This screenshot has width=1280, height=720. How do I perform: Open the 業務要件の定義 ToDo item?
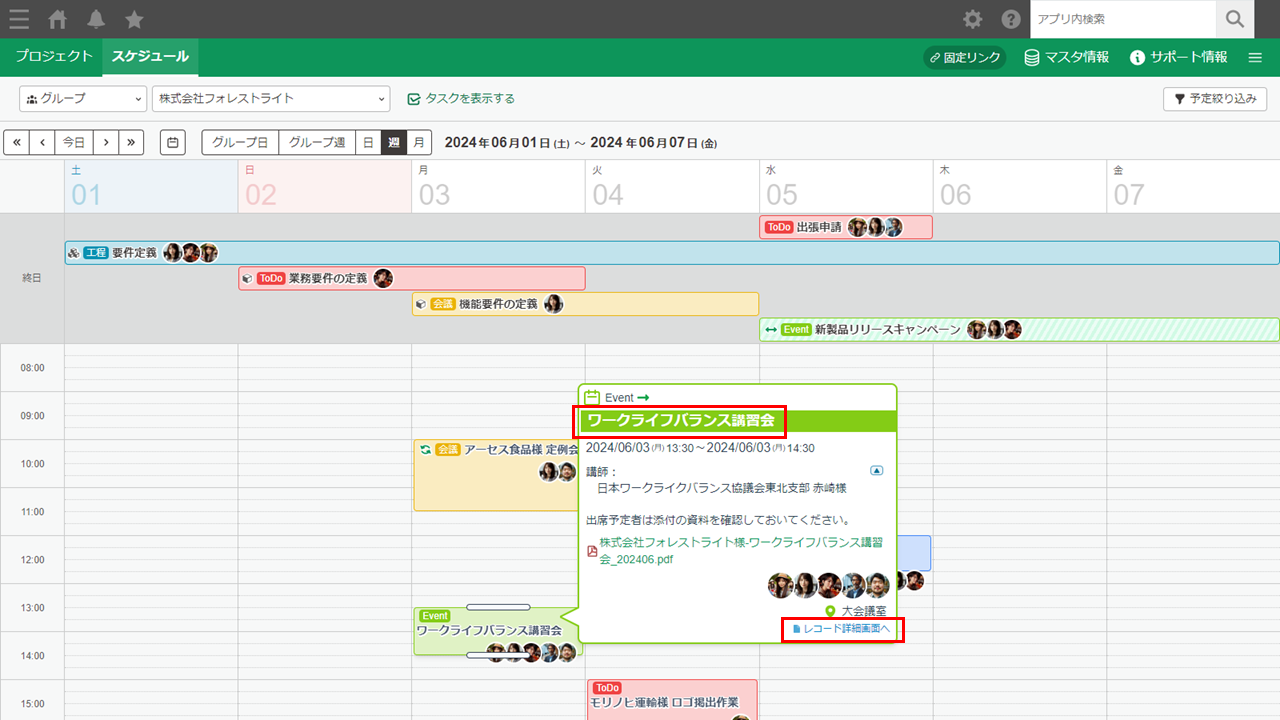412,278
